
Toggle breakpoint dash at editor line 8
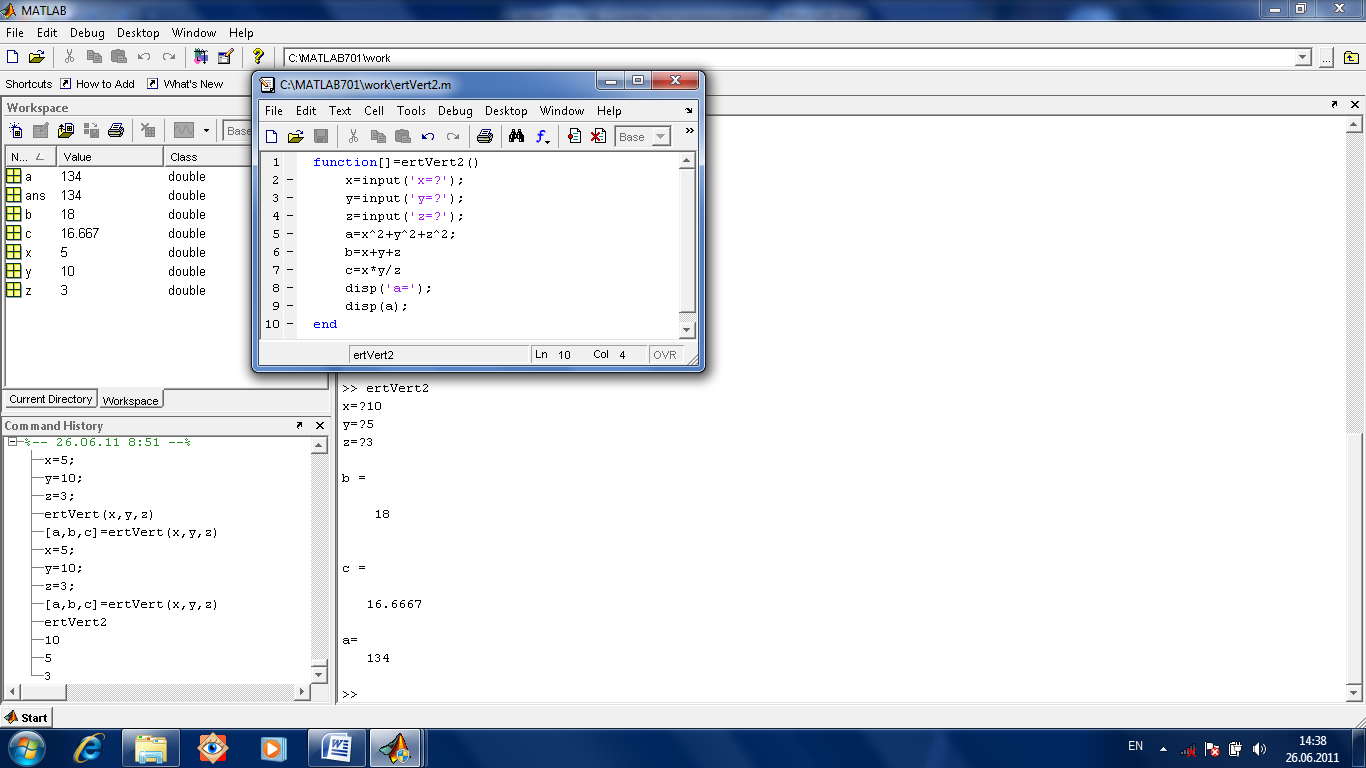pos(290,288)
